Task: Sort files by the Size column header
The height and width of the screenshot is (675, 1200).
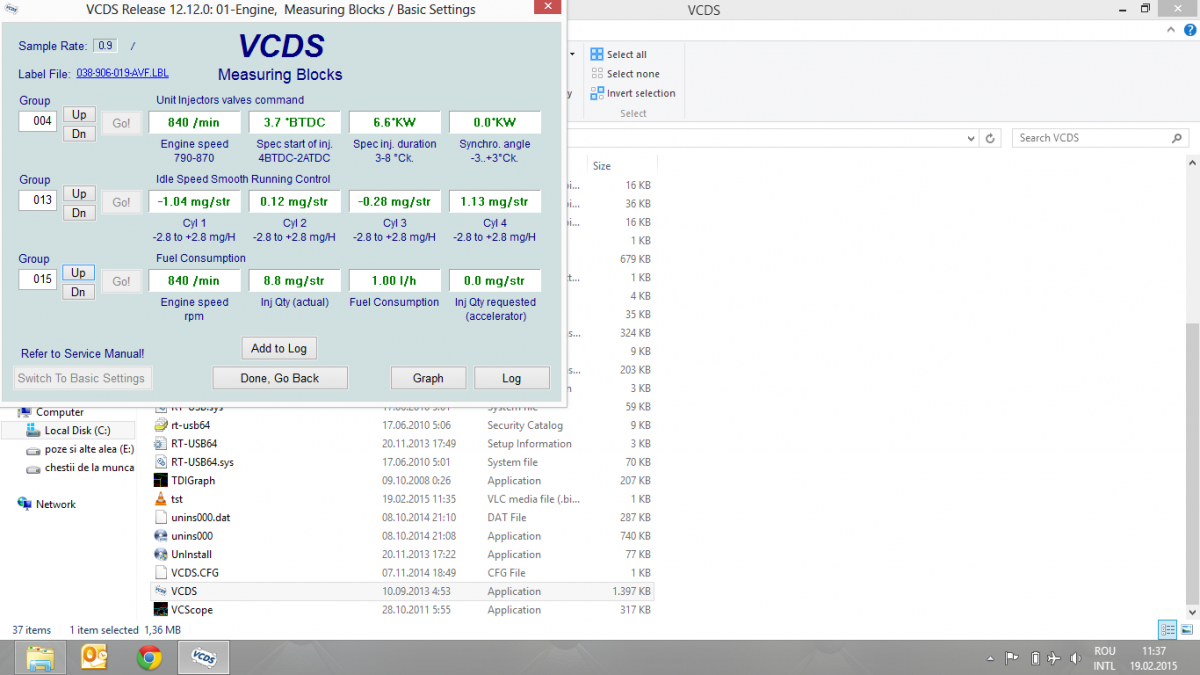Action: pos(602,166)
